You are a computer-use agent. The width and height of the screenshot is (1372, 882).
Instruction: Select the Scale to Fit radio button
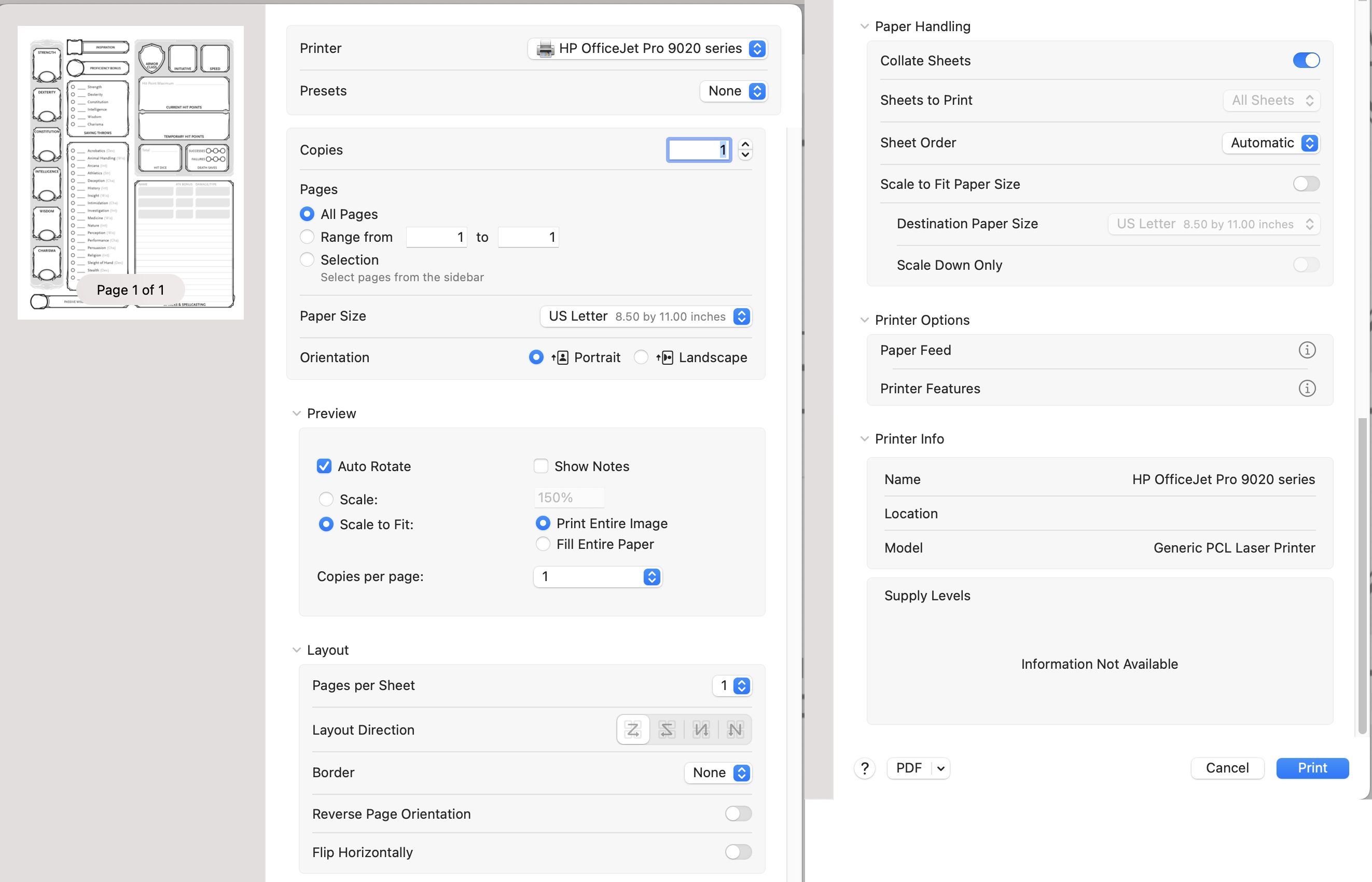(326, 525)
